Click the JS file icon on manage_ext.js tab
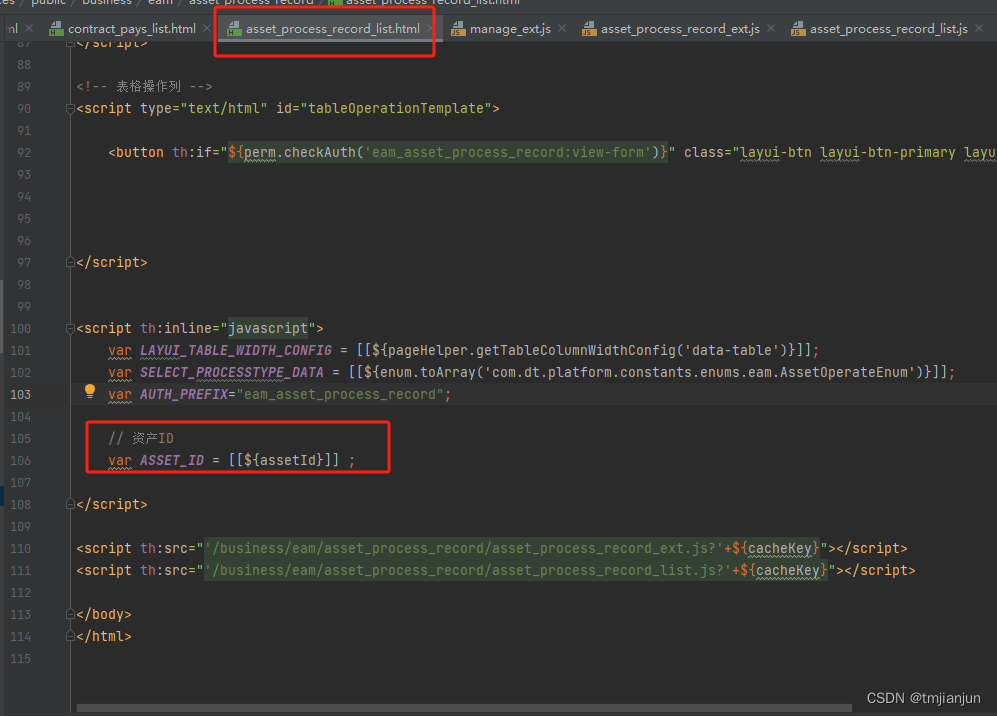The image size is (997, 716). tap(458, 29)
